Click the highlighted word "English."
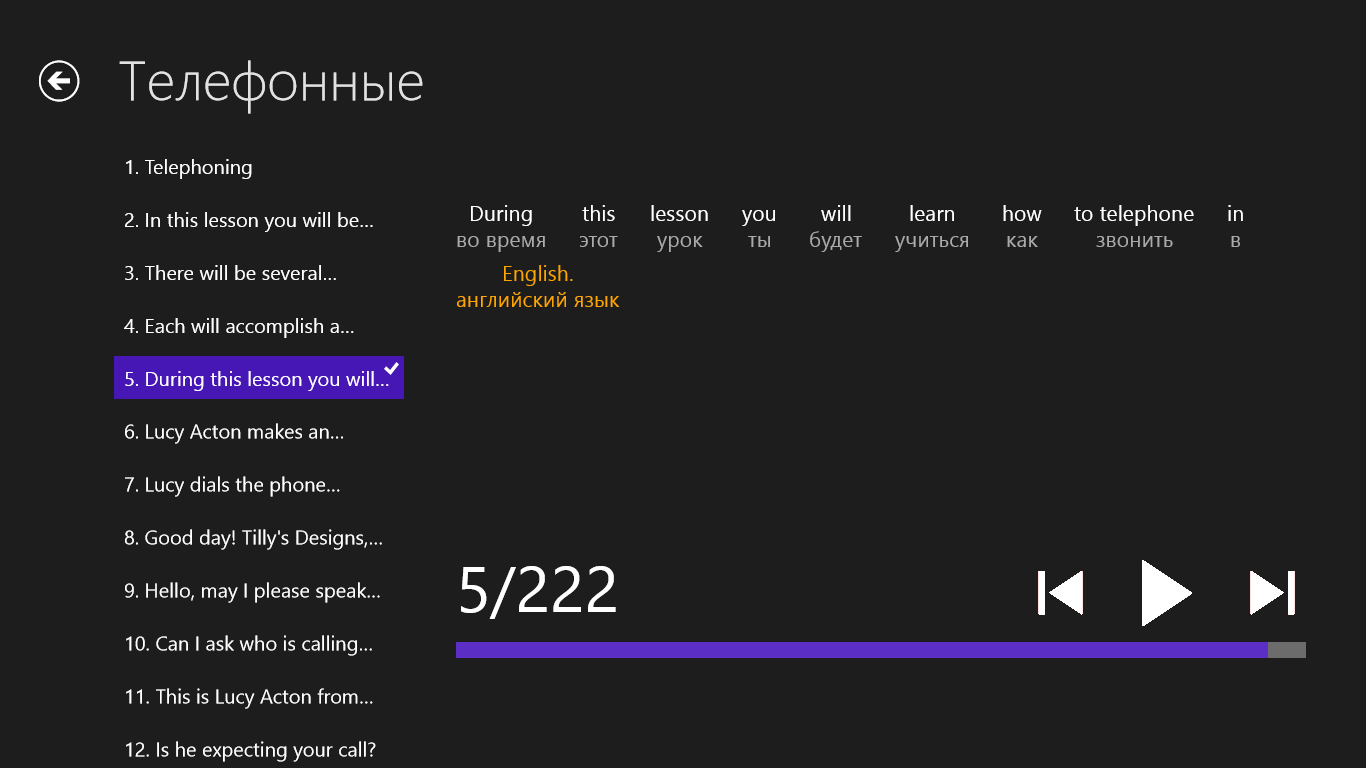 pos(538,274)
